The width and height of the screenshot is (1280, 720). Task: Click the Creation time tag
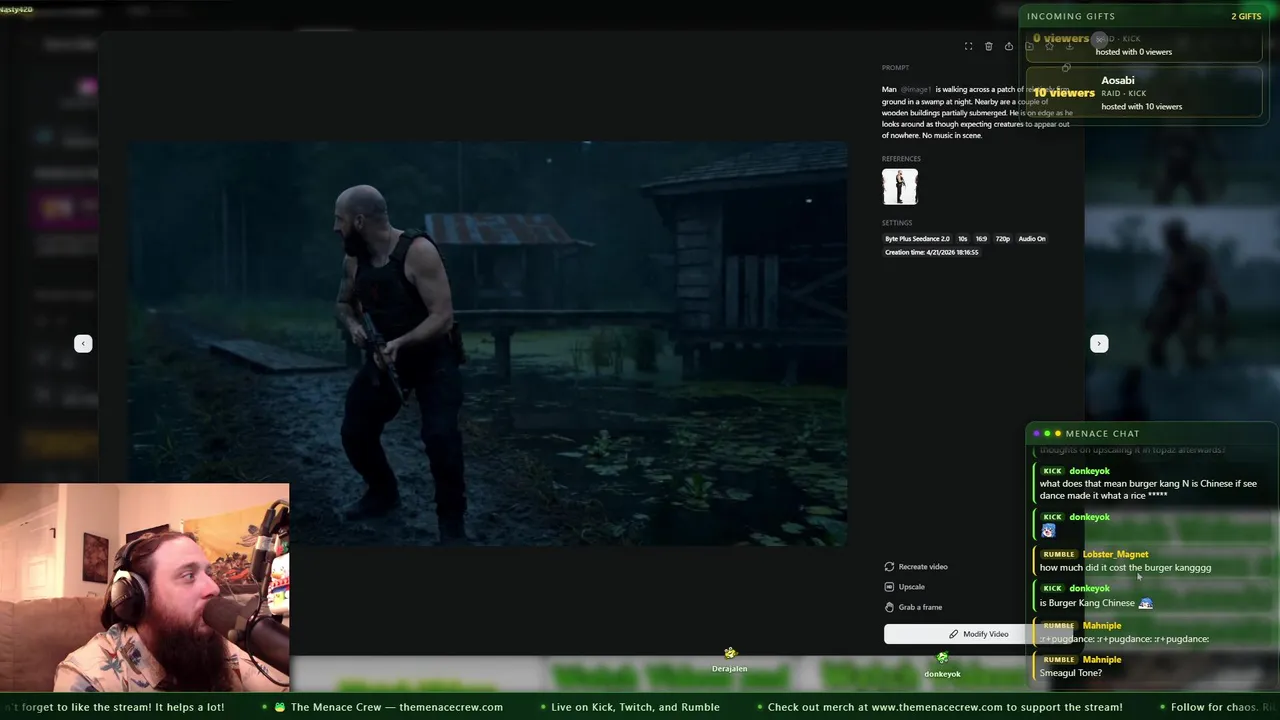931,252
